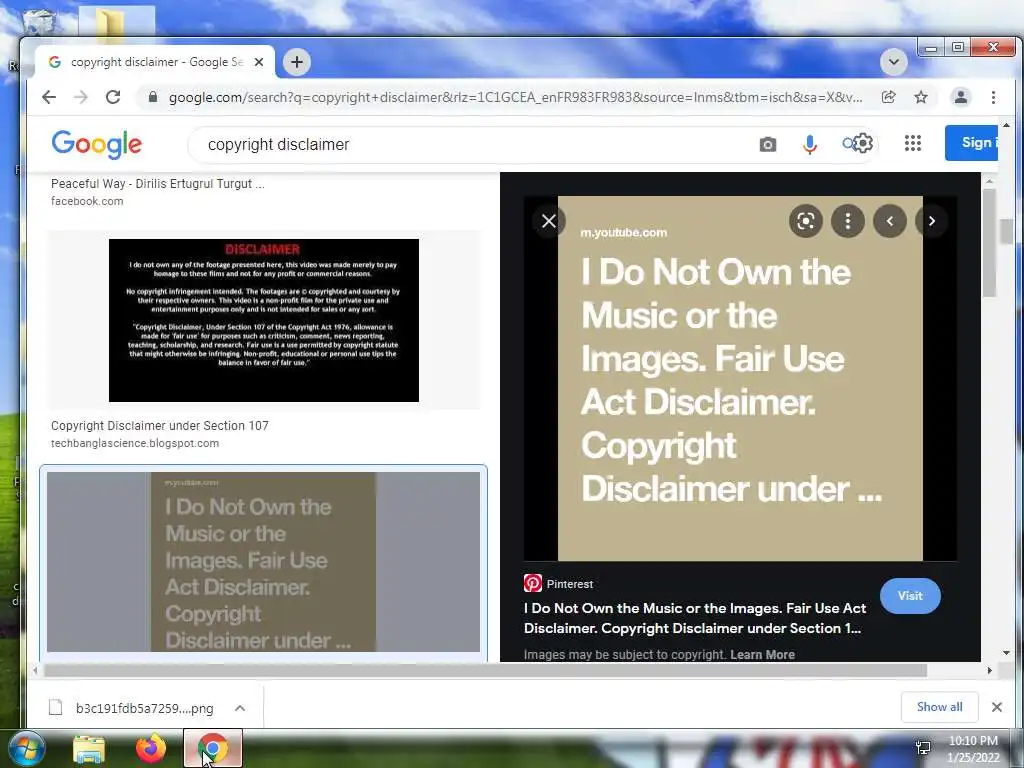Open the Google apps grid

tap(913, 143)
